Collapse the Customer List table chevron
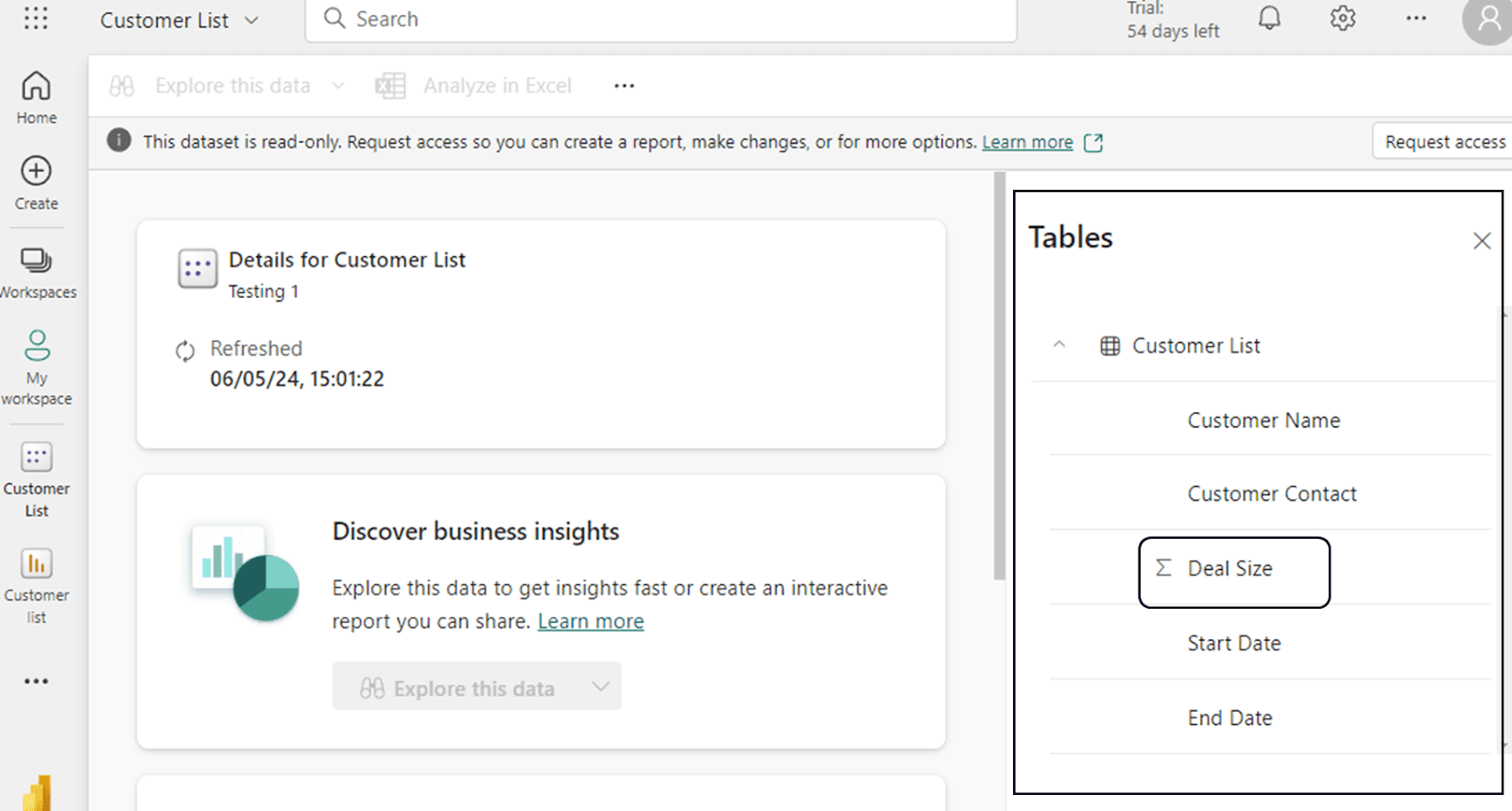This screenshot has height=811, width=1512. 1059,345
